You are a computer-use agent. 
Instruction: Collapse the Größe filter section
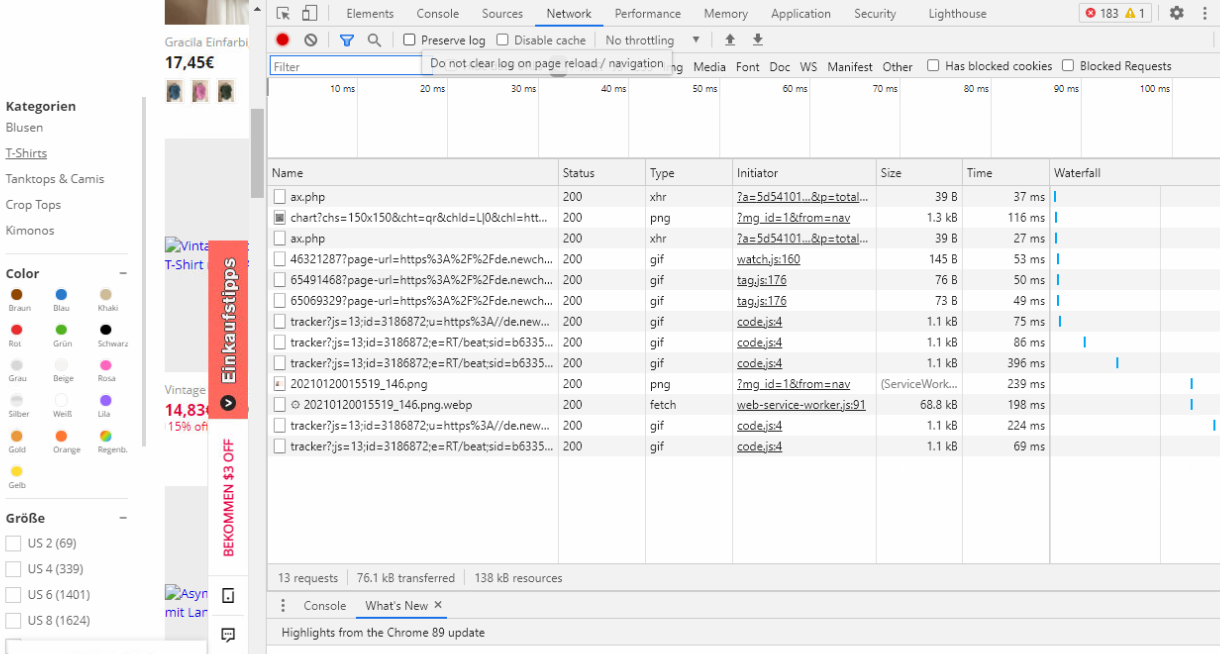pyautogui.click(x=123, y=518)
